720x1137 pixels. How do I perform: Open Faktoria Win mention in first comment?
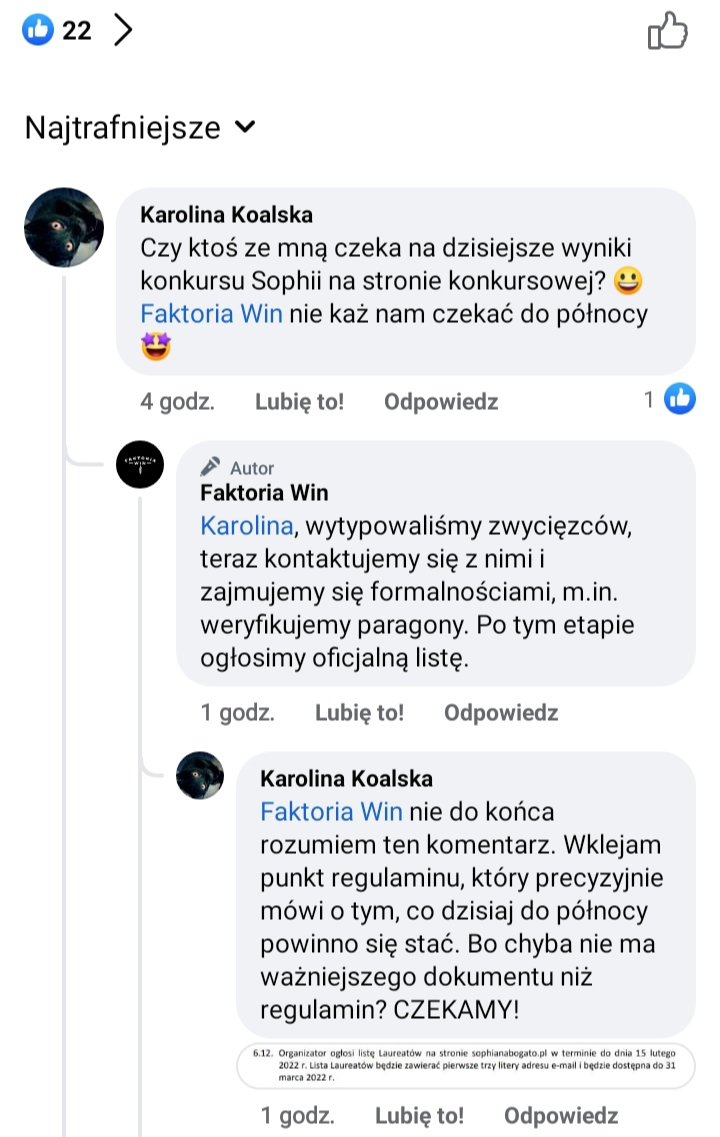pyautogui.click(x=211, y=314)
